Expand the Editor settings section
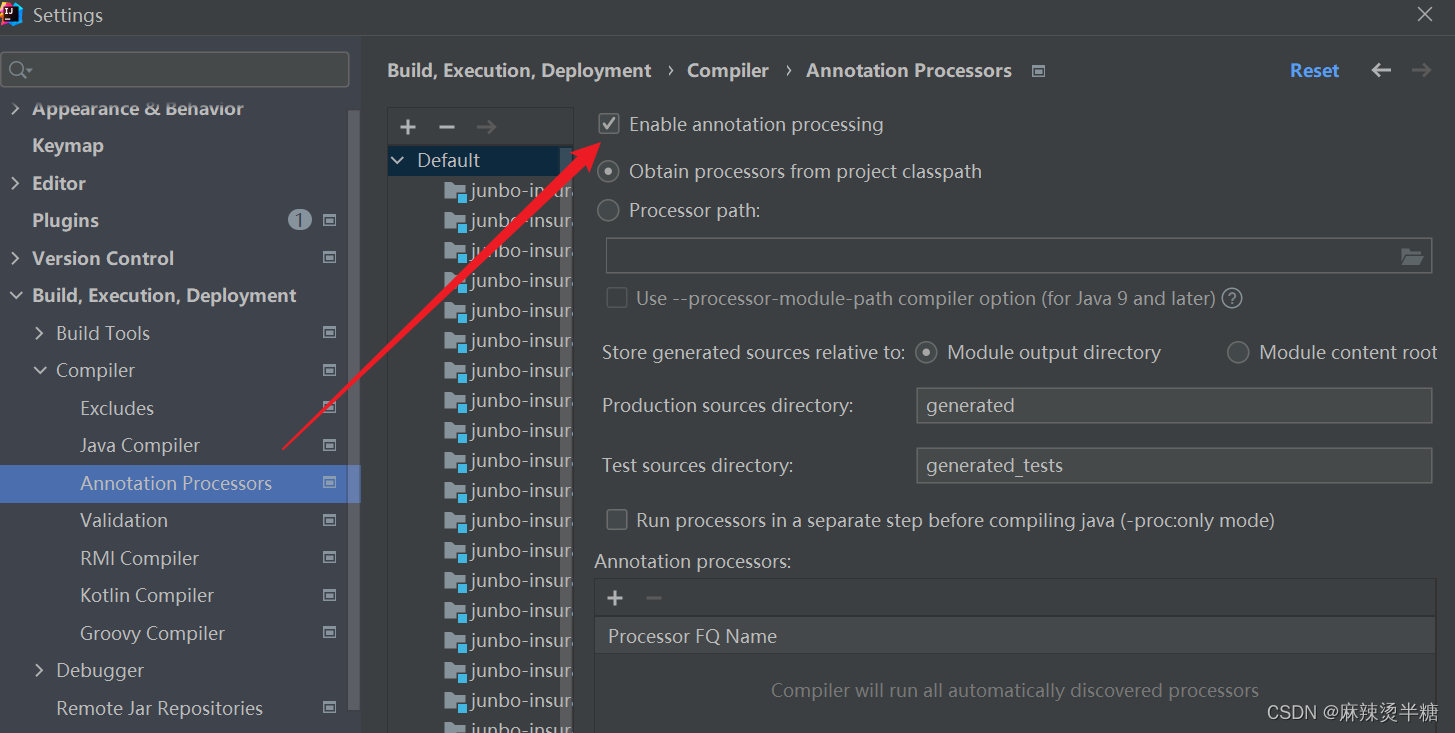 pyautogui.click(x=15, y=183)
